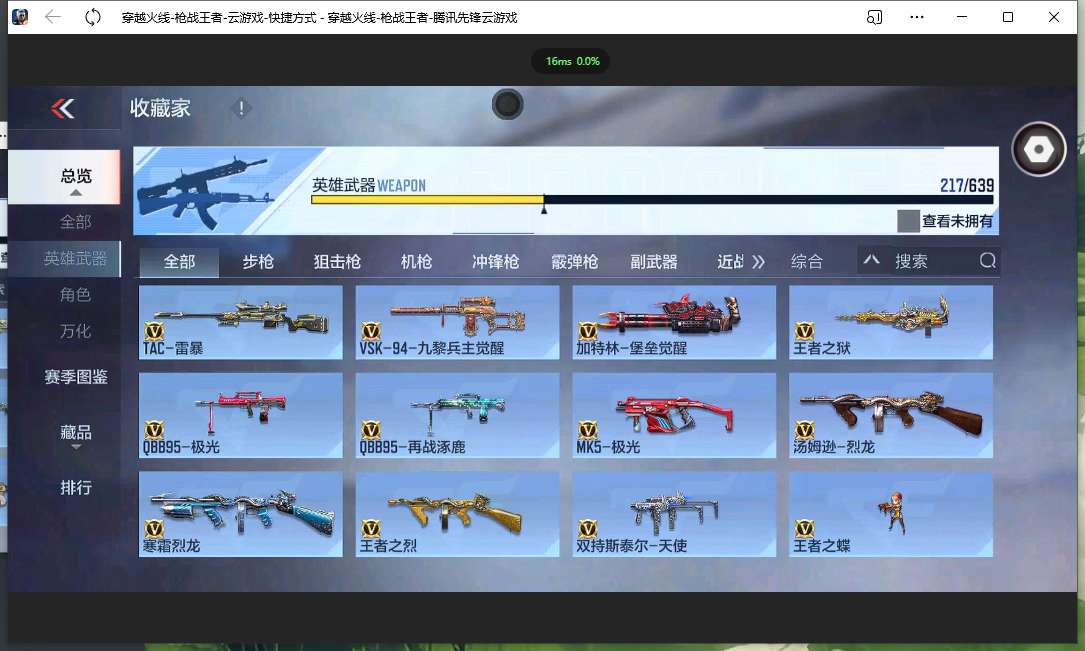Open the 双持斯泰尔-天使 weapon card
Viewport: 1085px width, 651px height.
point(674,514)
